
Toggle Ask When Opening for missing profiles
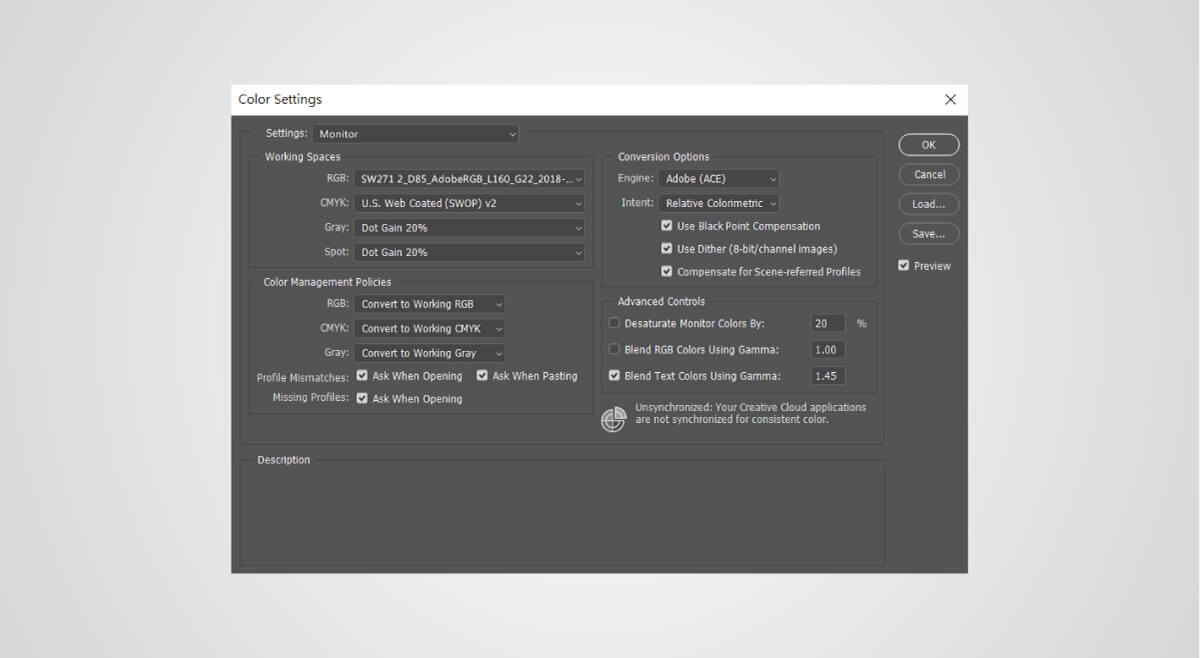(361, 398)
